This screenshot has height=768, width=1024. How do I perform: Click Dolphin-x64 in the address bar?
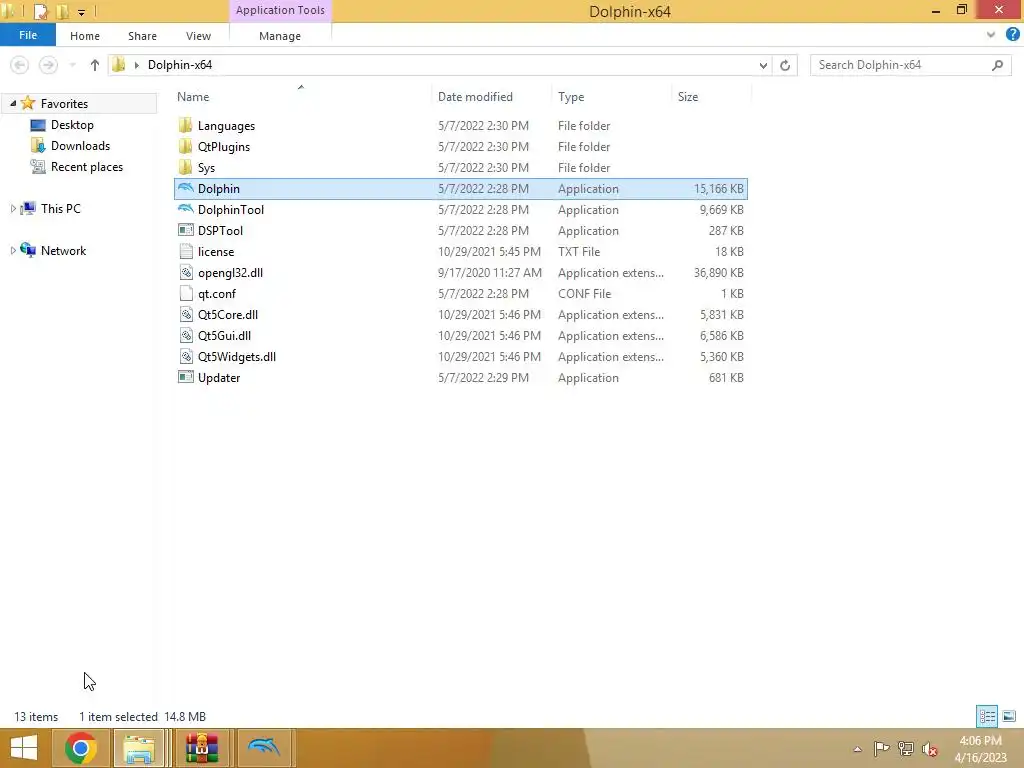[x=180, y=65]
